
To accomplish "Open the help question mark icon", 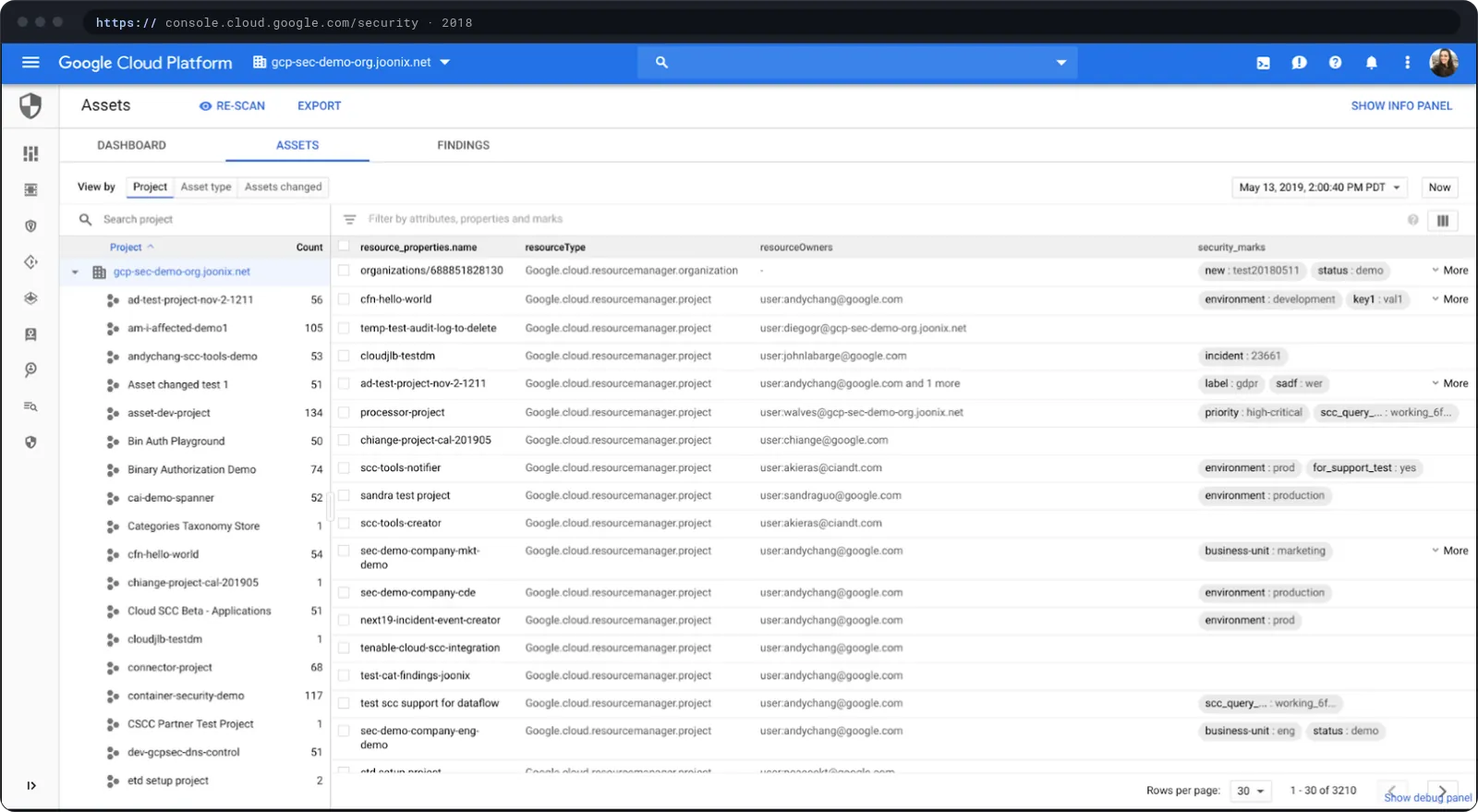I will (x=1335, y=63).
